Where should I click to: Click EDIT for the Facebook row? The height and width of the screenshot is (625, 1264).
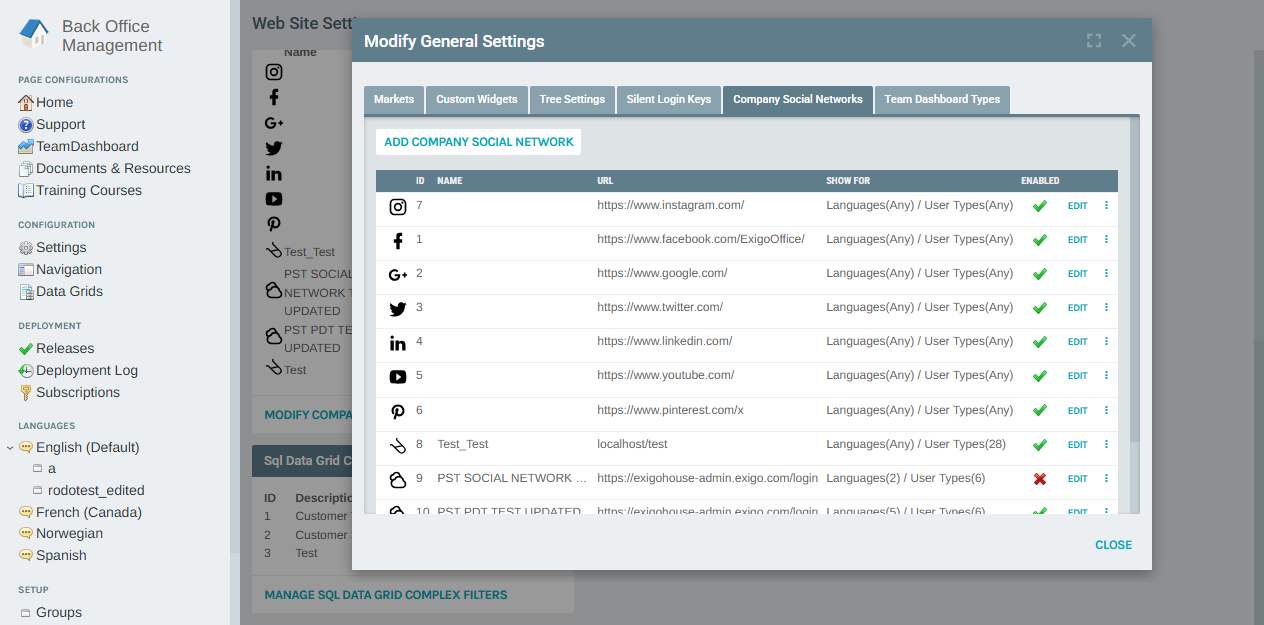(x=1077, y=240)
